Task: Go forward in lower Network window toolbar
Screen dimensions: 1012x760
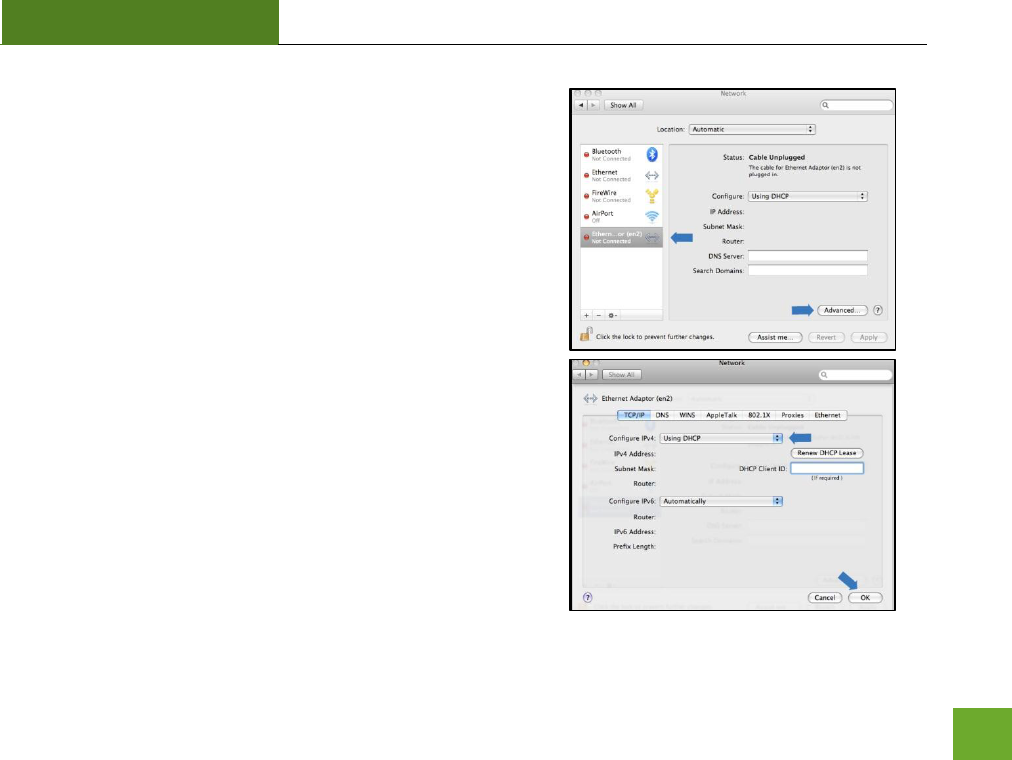Action: [x=592, y=375]
